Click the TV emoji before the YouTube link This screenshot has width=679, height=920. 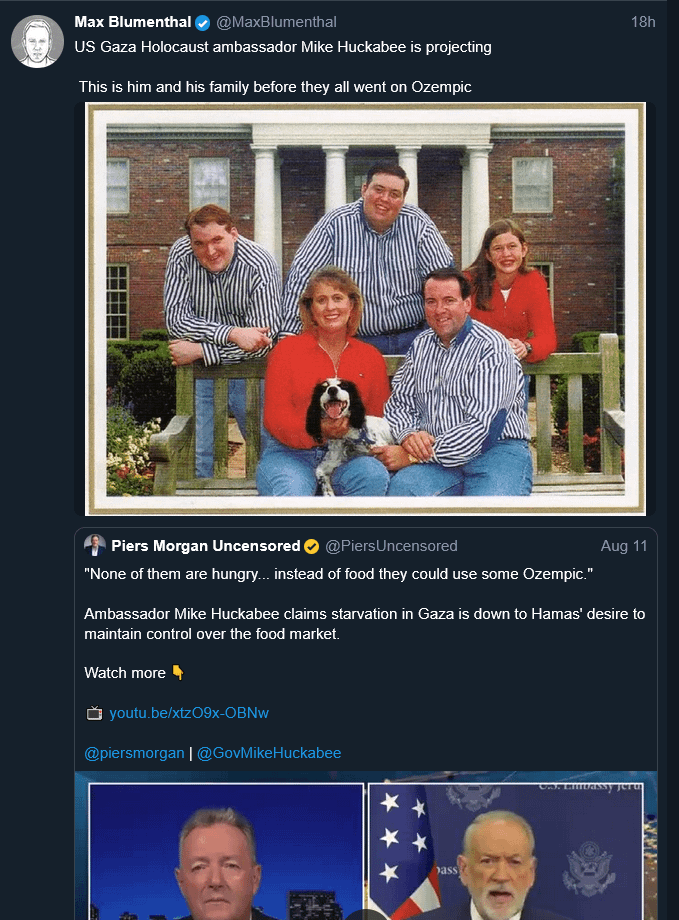point(94,713)
